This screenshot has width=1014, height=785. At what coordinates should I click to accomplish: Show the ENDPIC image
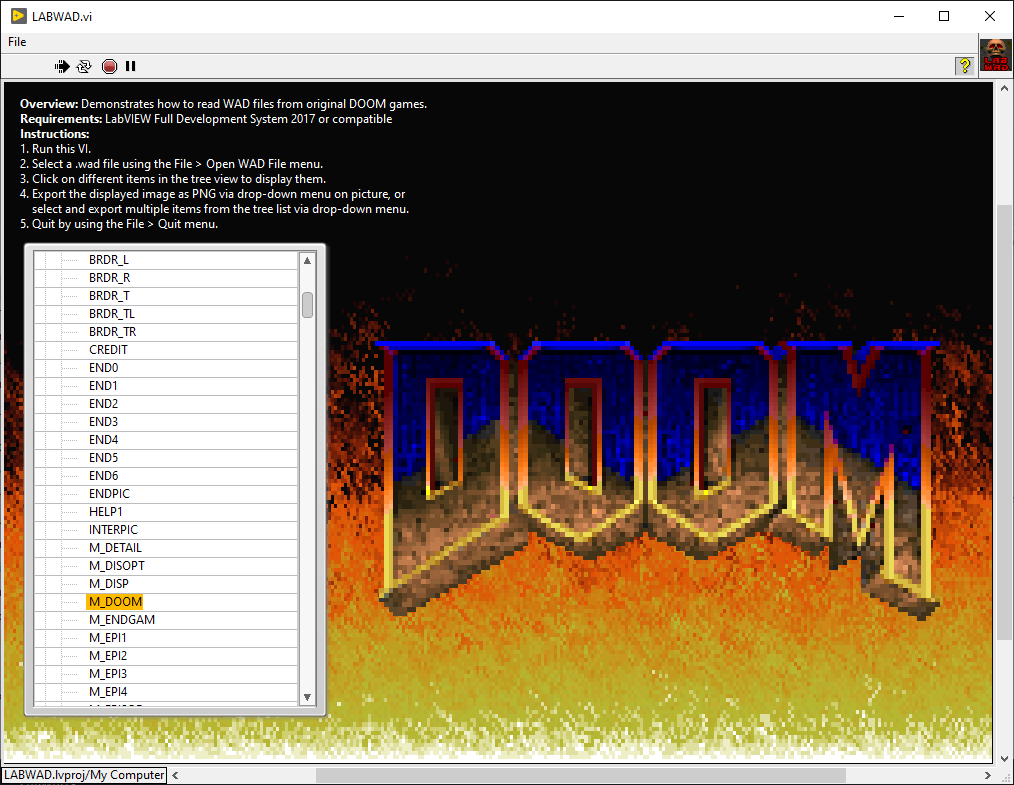pyautogui.click(x=109, y=494)
